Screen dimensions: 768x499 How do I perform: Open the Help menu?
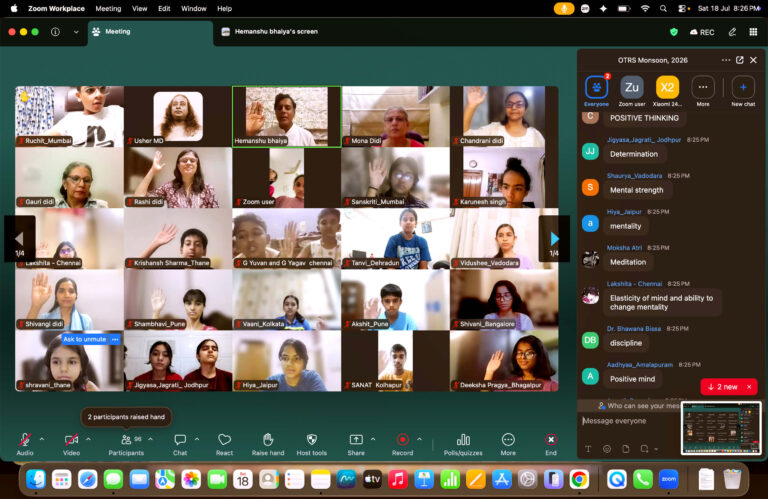click(x=224, y=8)
